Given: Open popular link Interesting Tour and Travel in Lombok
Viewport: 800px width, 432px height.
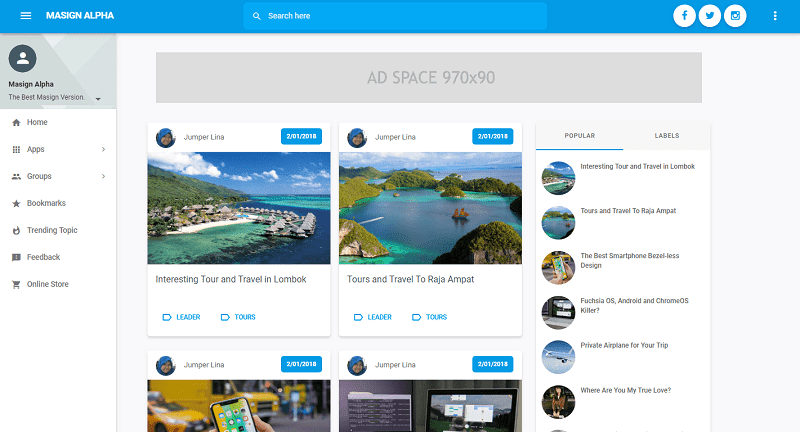Looking at the screenshot, I should pos(637,167).
